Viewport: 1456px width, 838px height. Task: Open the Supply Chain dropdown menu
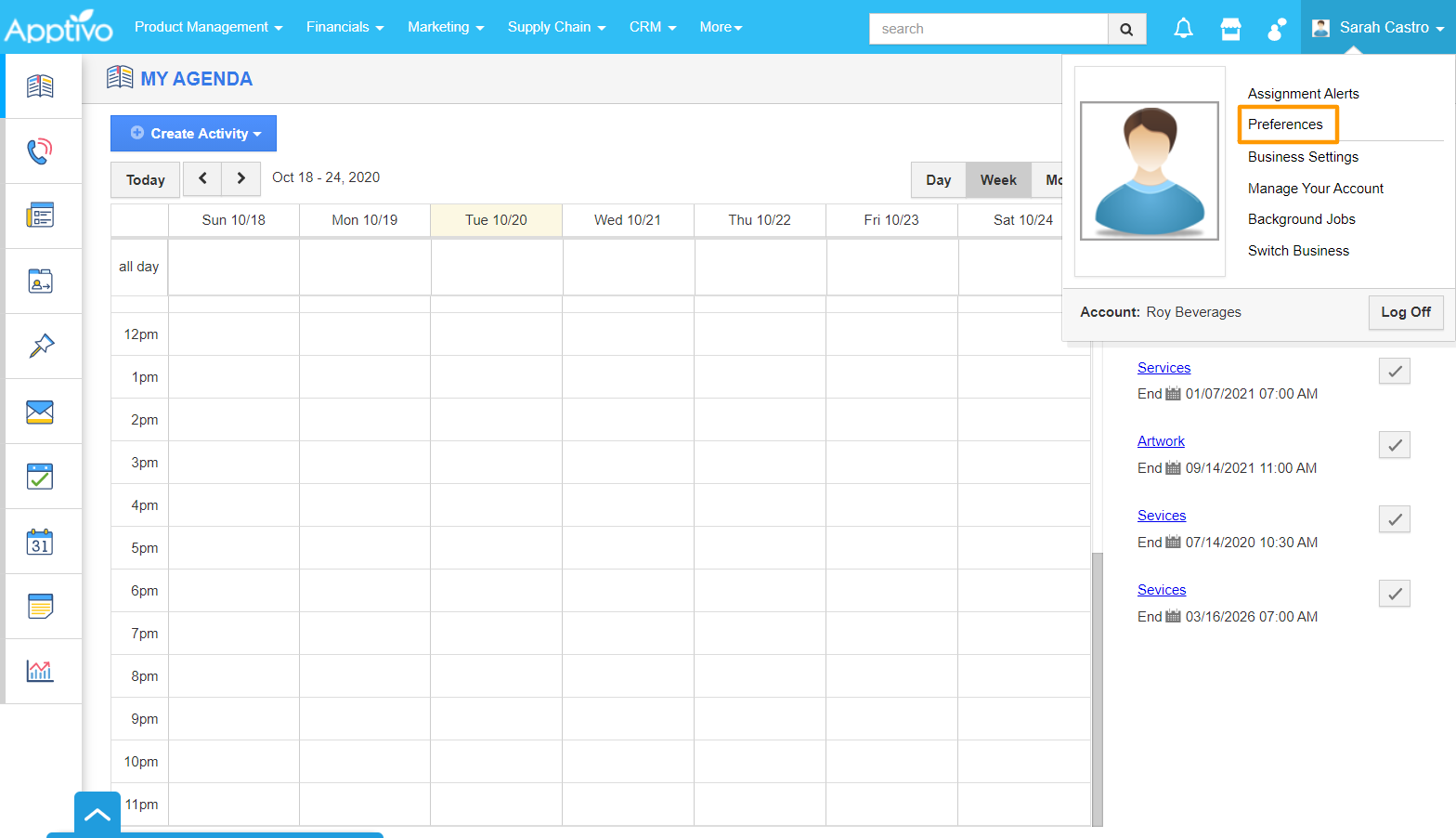pos(556,28)
